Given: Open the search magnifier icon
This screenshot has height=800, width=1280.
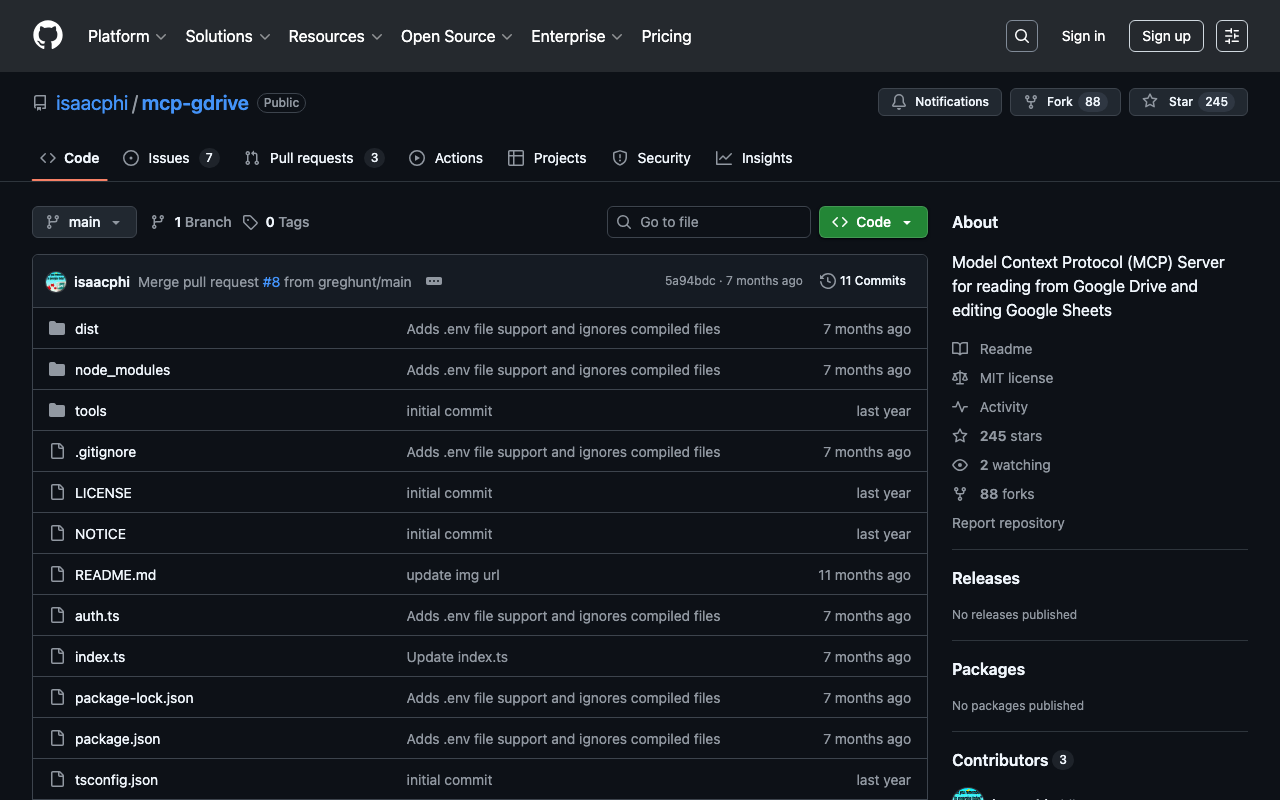Looking at the screenshot, I should pyautogui.click(x=1021, y=36).
